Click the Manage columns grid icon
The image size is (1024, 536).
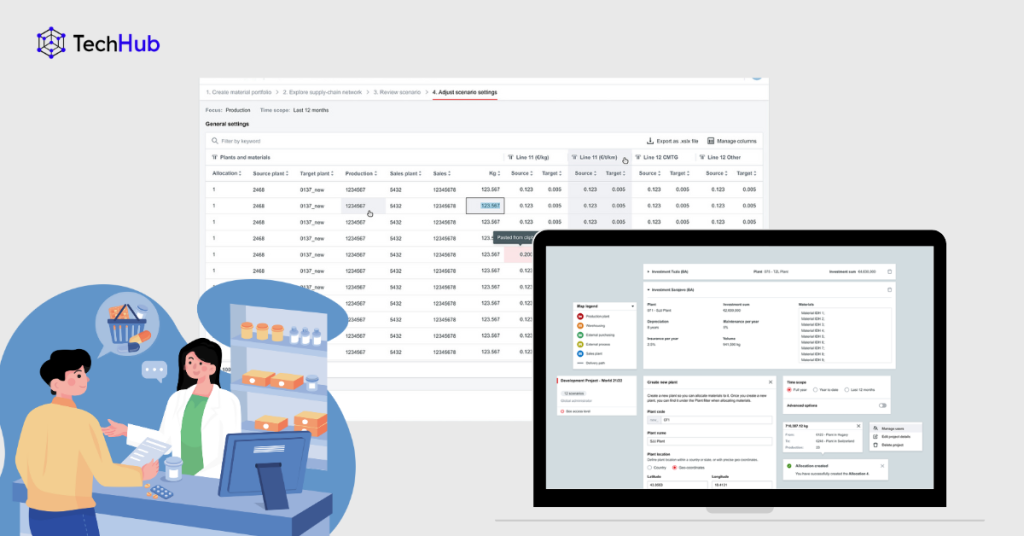click(711, 140)
